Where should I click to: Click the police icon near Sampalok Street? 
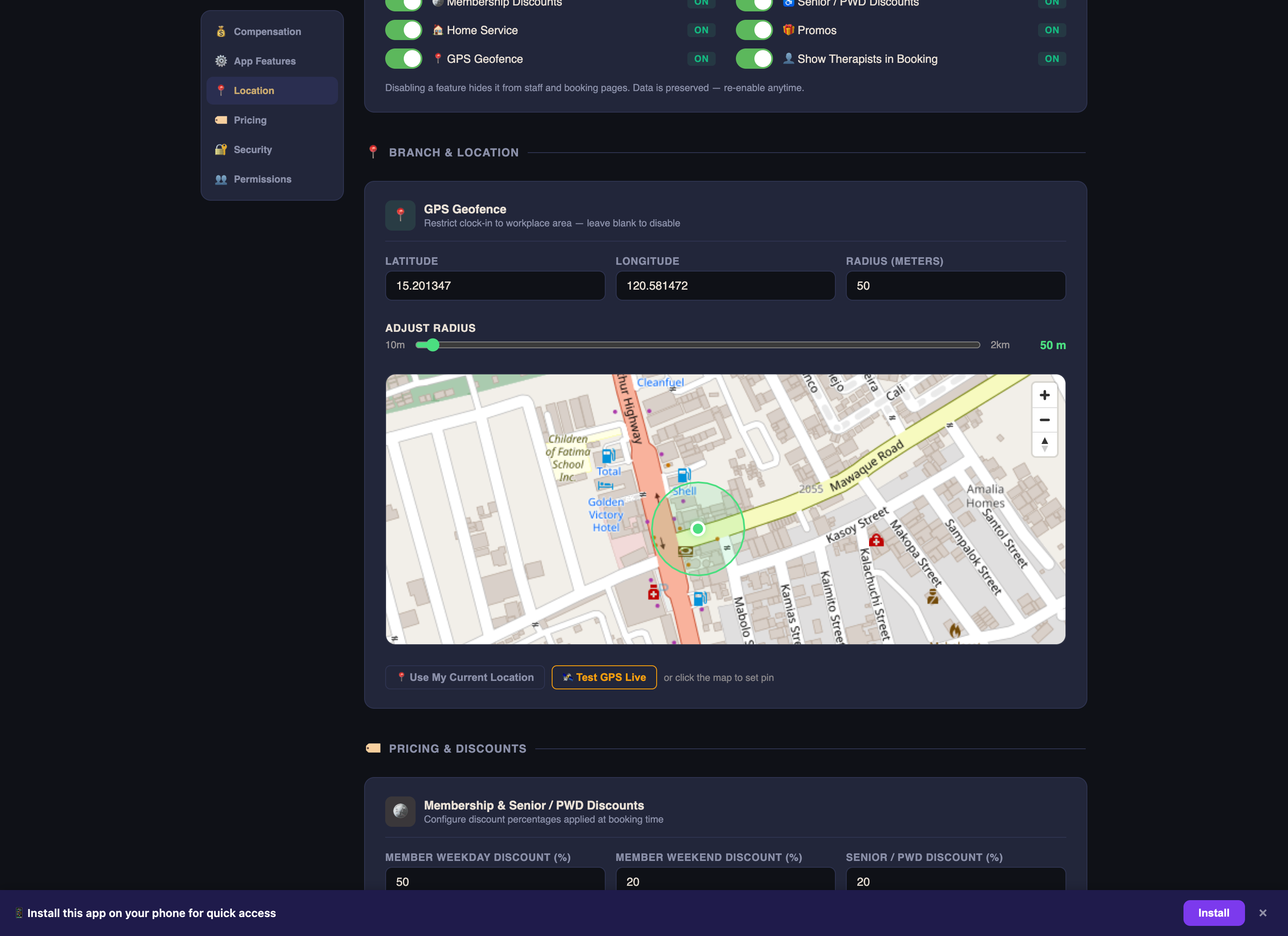click(x=933, y=596)
